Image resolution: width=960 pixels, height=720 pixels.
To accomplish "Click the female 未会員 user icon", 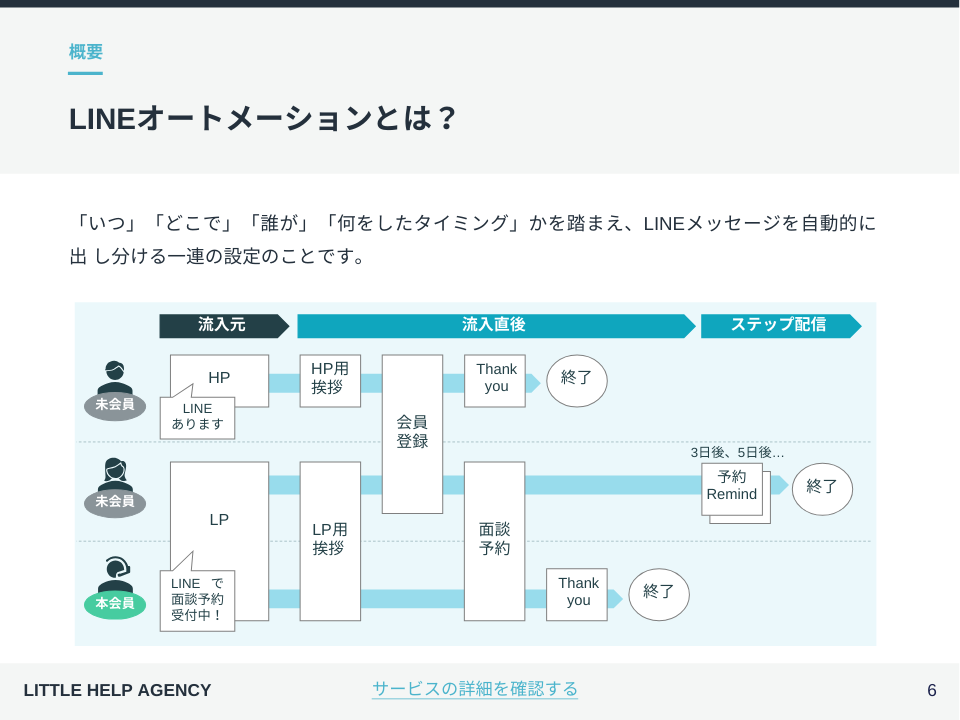I will coord(115,474).
